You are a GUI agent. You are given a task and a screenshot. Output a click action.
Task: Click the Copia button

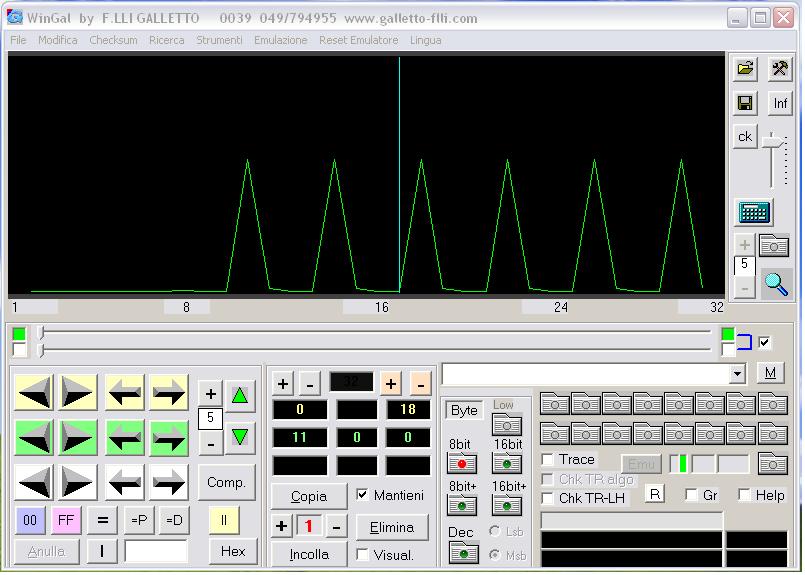tap(309, 496)
